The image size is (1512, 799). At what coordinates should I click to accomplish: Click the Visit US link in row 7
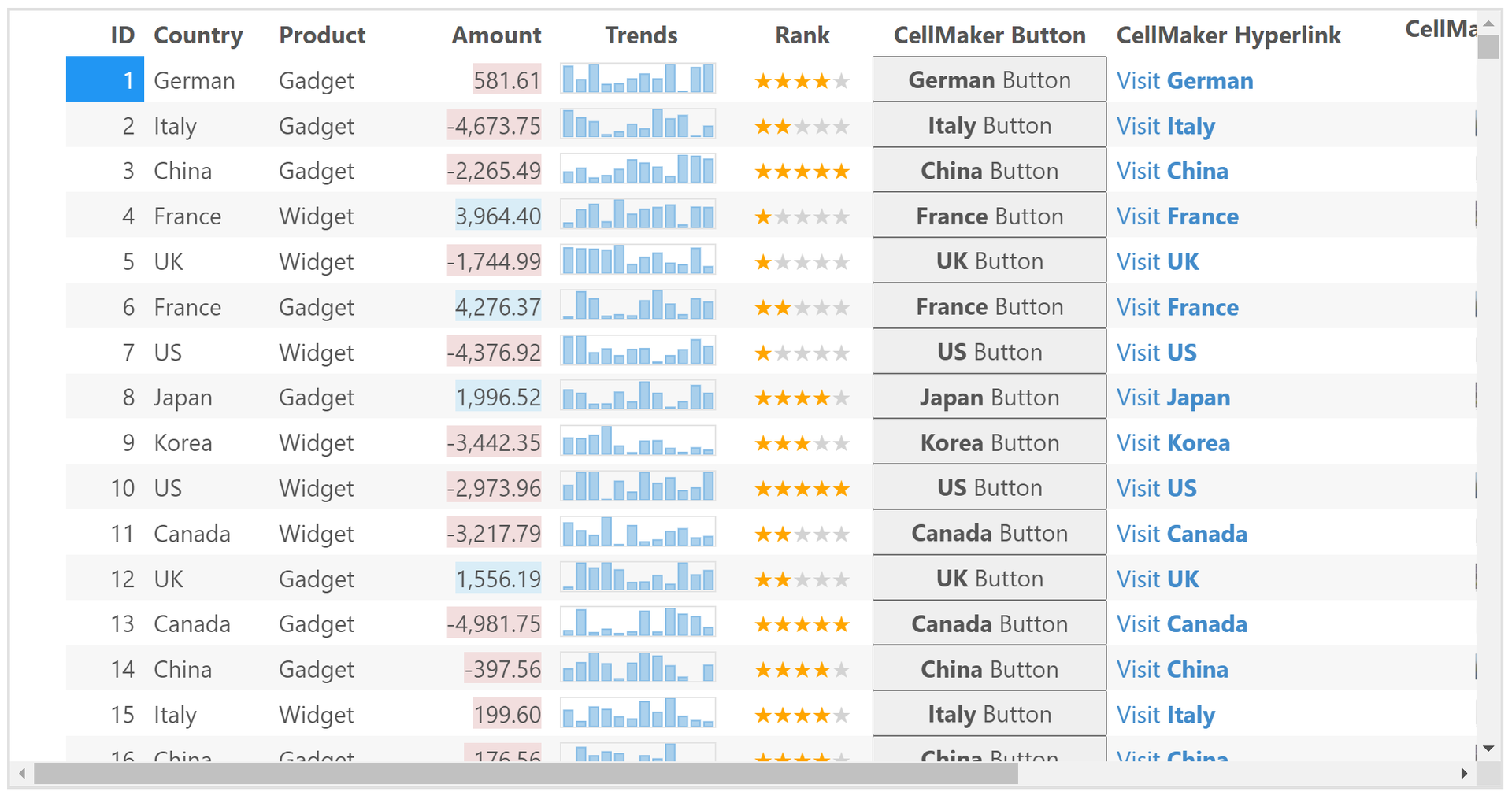click(1155, 353)
